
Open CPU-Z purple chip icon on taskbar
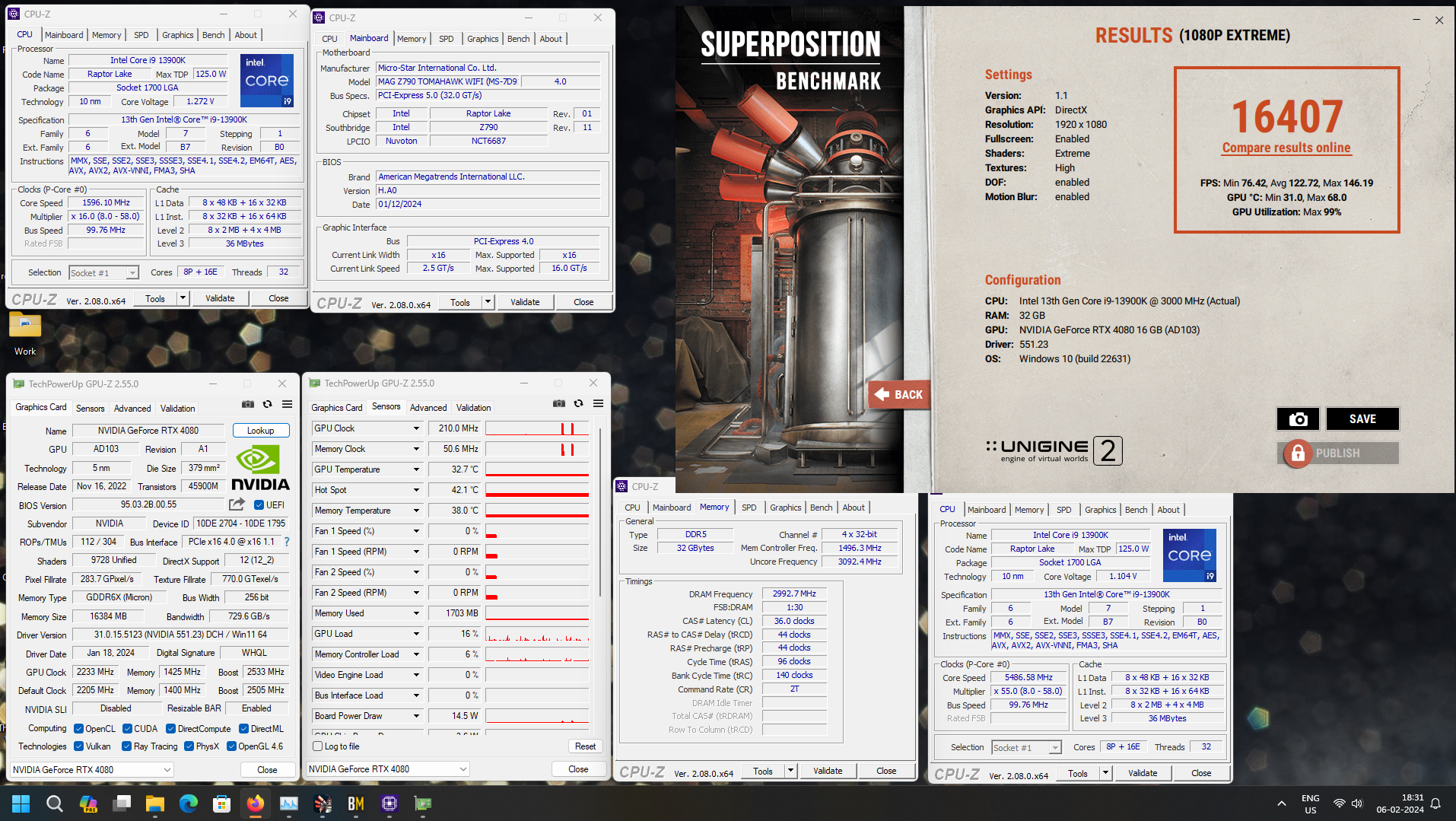(x=389, y=803)
